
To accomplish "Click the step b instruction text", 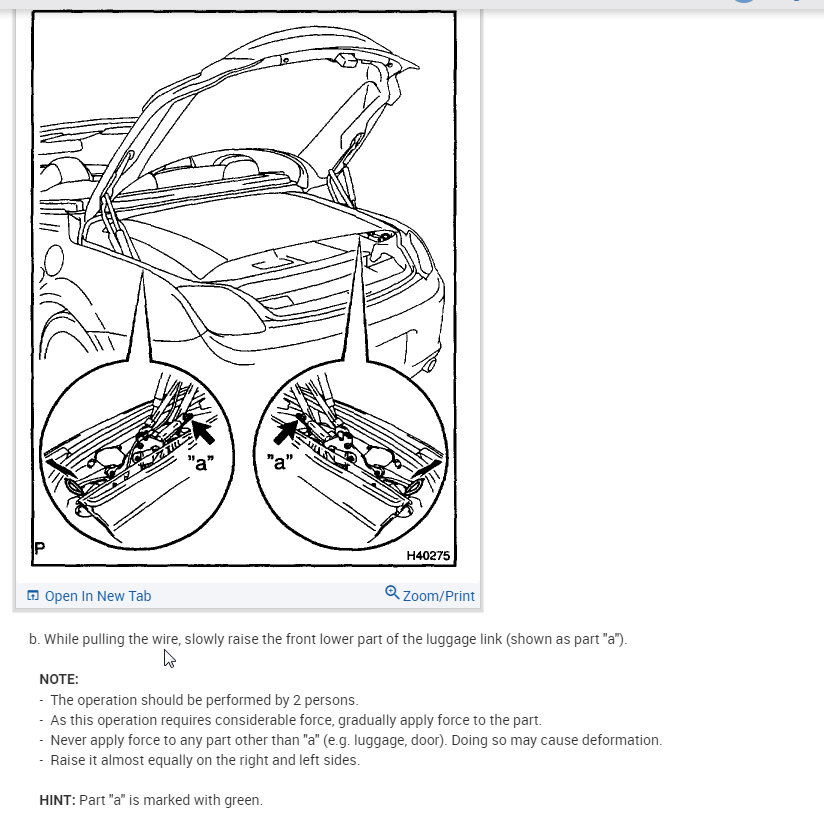I will coord(328,639).
